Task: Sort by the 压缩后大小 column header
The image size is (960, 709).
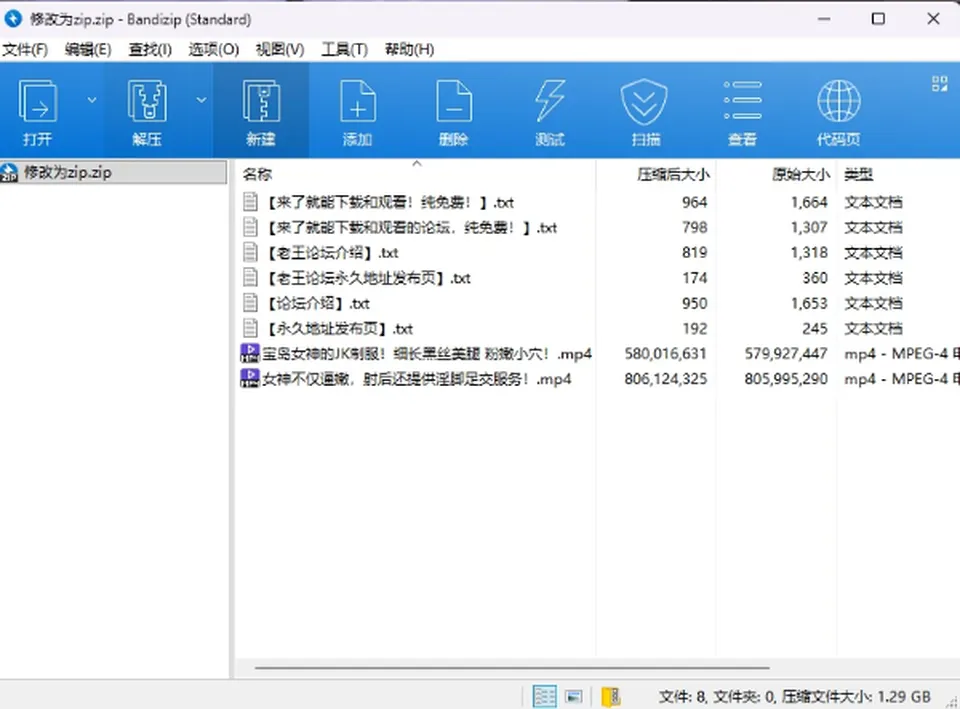Action: click(673, 174)
